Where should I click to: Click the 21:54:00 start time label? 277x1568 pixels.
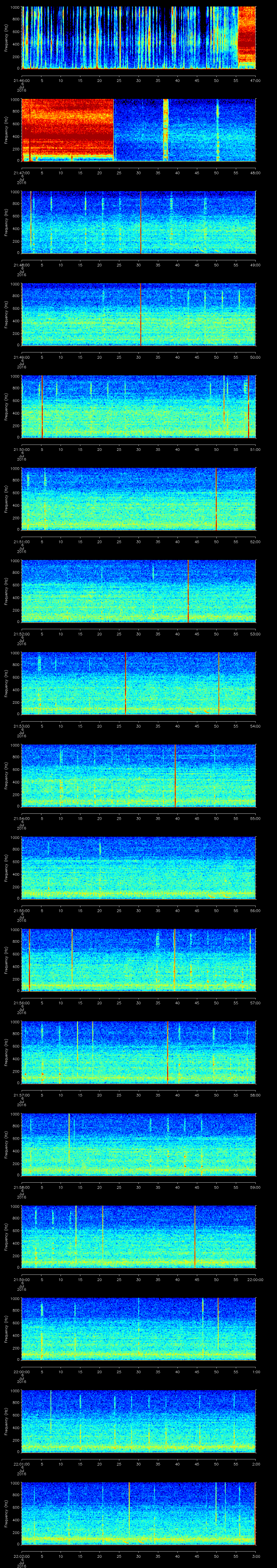click(21, 819)
